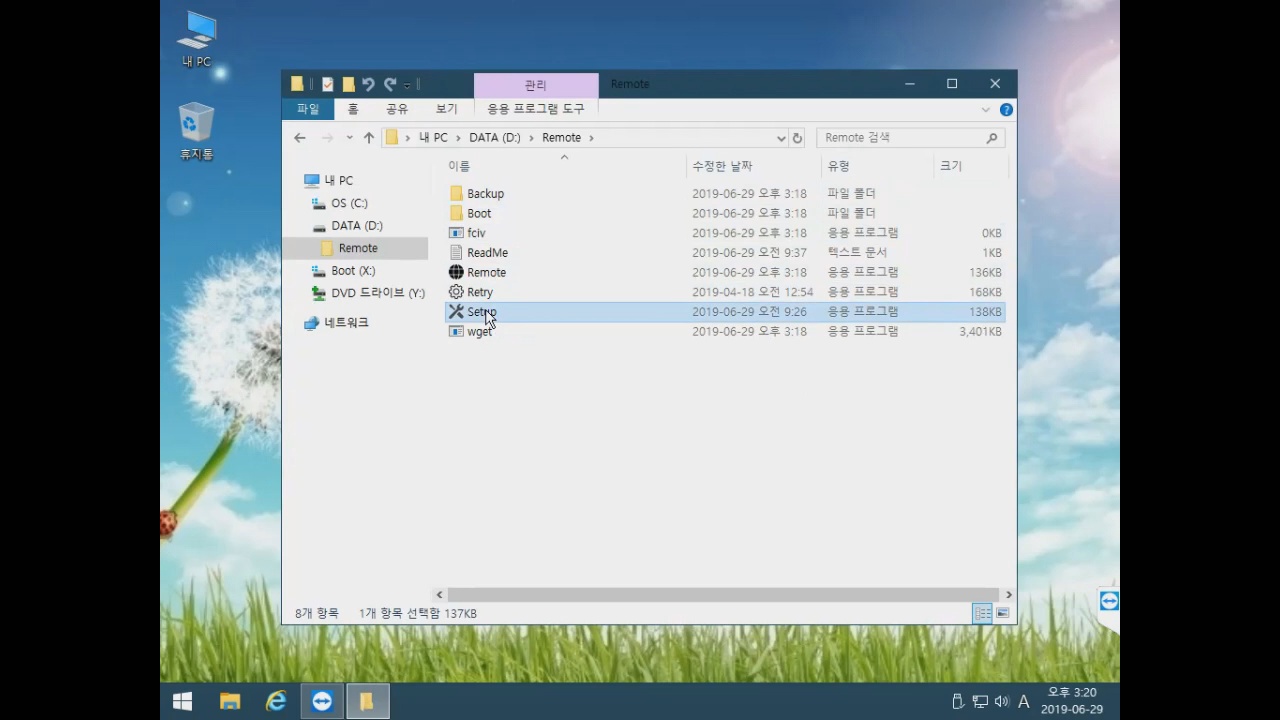The width and height of the screenshot is (1280, 720).
Task: Expand the ribbon with the chevron
Action: coord(986,109)
